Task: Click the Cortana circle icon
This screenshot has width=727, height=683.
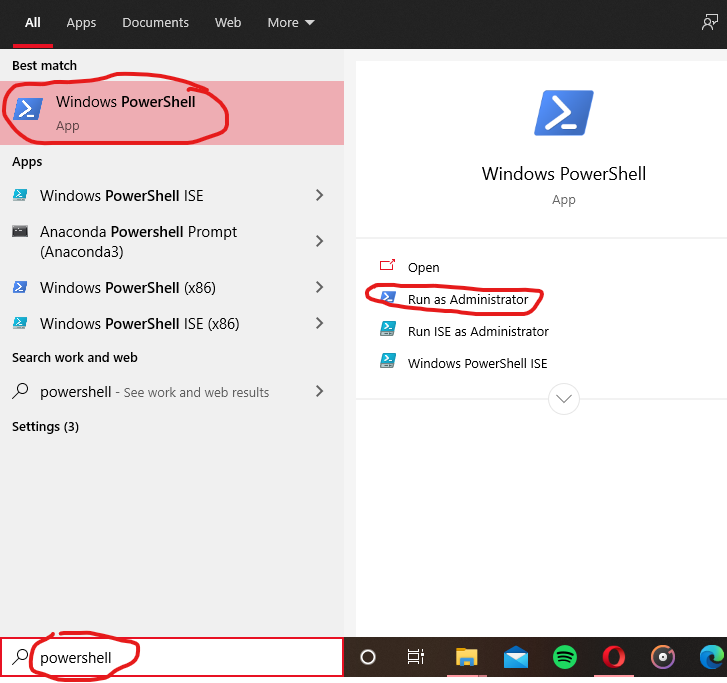Action: 368,657
